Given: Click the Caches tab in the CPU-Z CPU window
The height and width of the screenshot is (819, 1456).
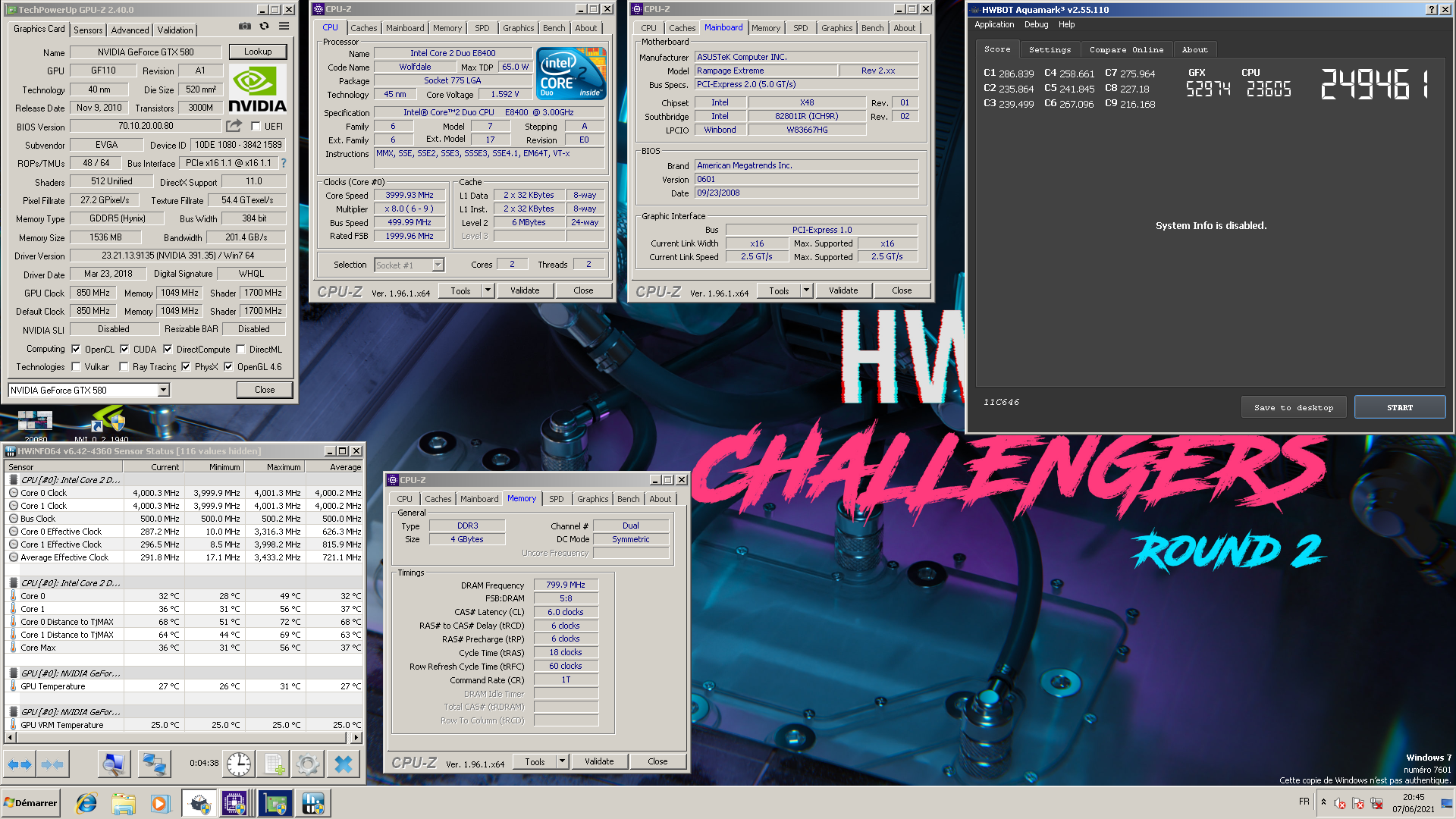Looking at the screenshot, I should (x=363, y=28).
